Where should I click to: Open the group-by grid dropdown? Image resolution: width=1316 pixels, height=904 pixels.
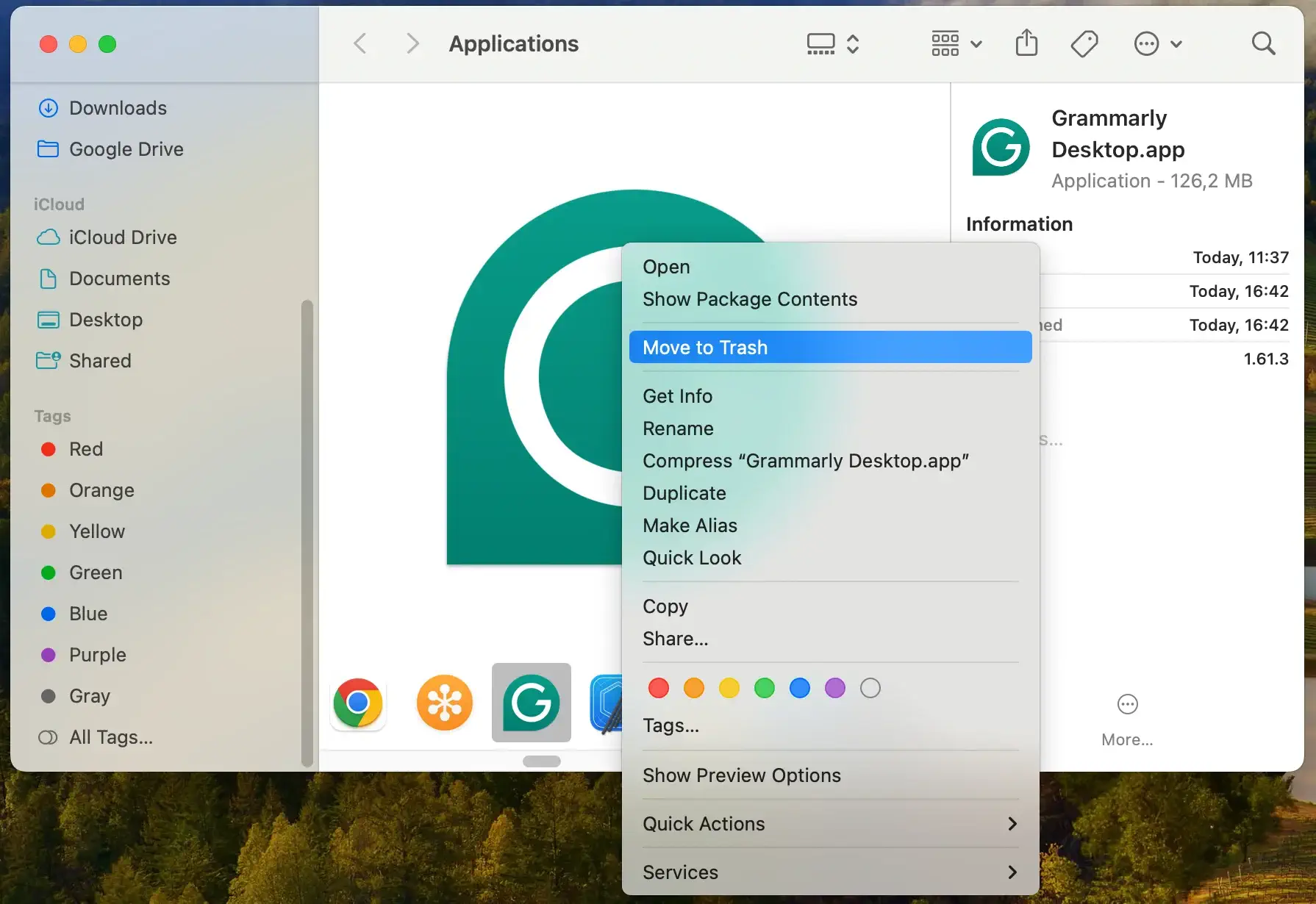(956, 44)
